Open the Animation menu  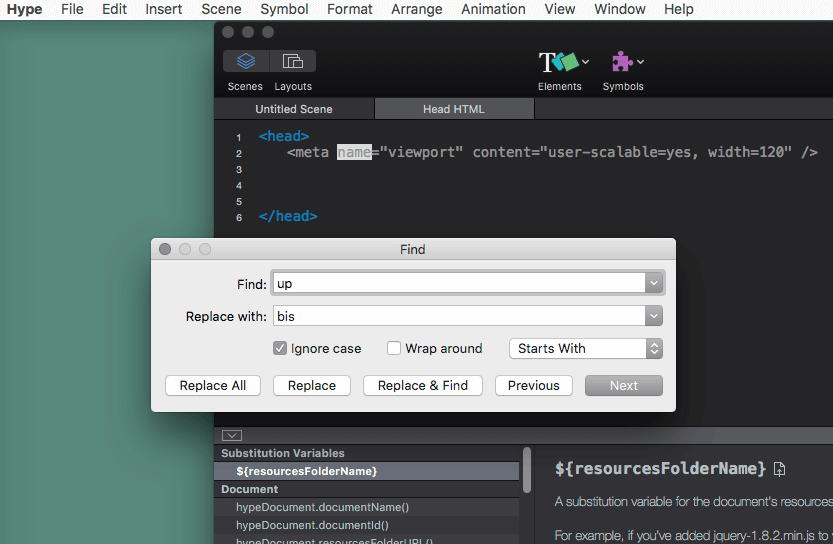point(493,9)
